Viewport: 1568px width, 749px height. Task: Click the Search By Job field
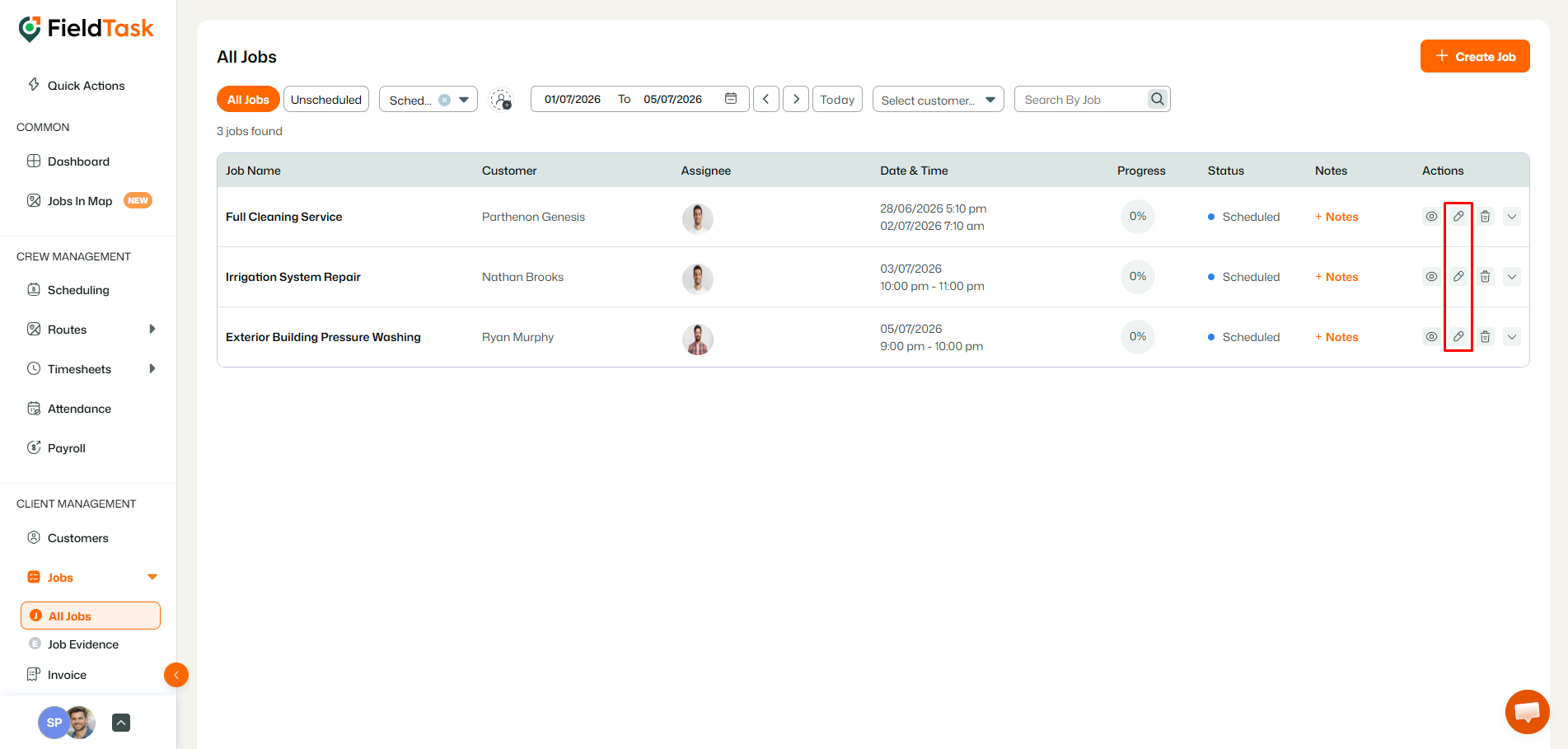coord(1081,99)
